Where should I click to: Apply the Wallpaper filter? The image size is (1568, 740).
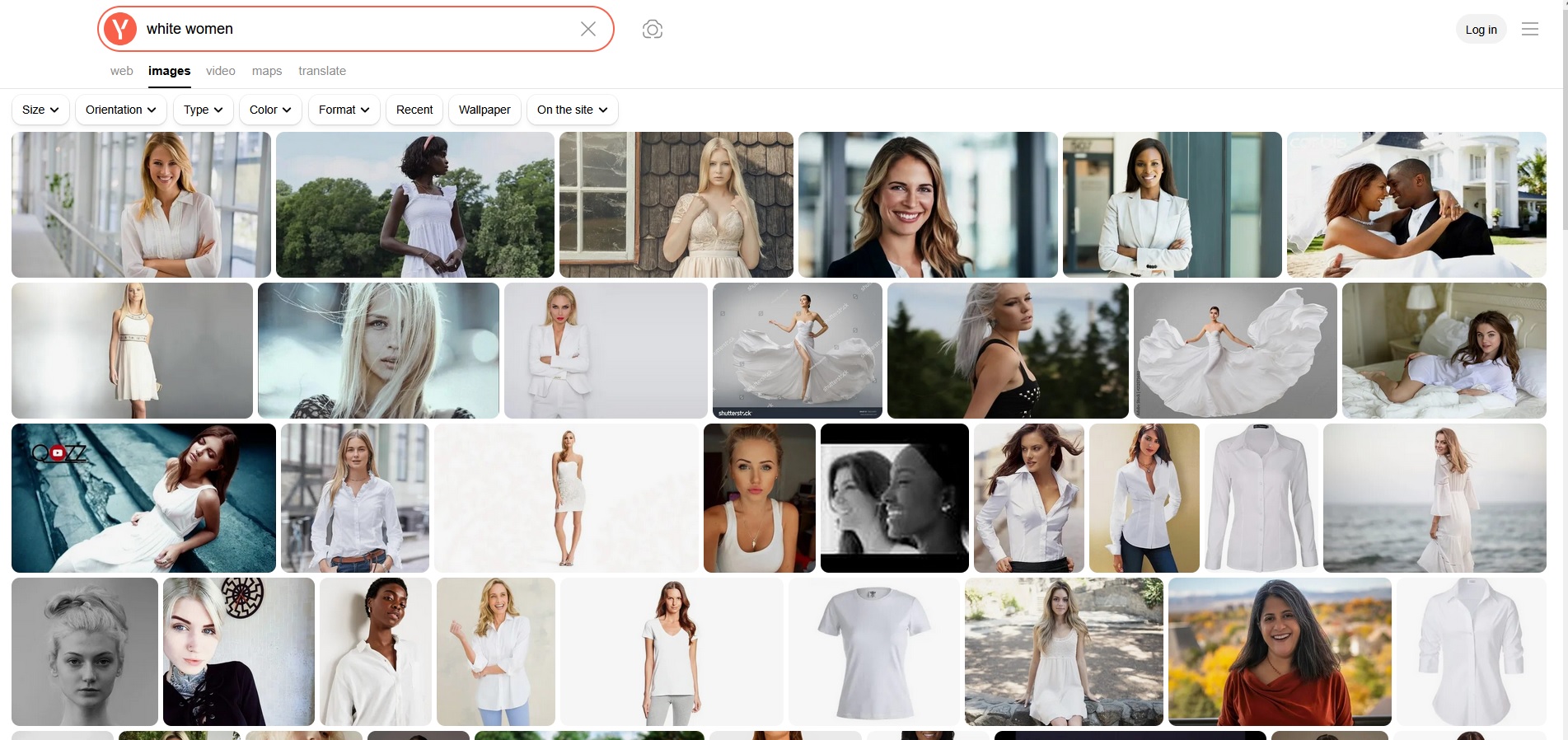pyautogui.click(x=484, y=110)
